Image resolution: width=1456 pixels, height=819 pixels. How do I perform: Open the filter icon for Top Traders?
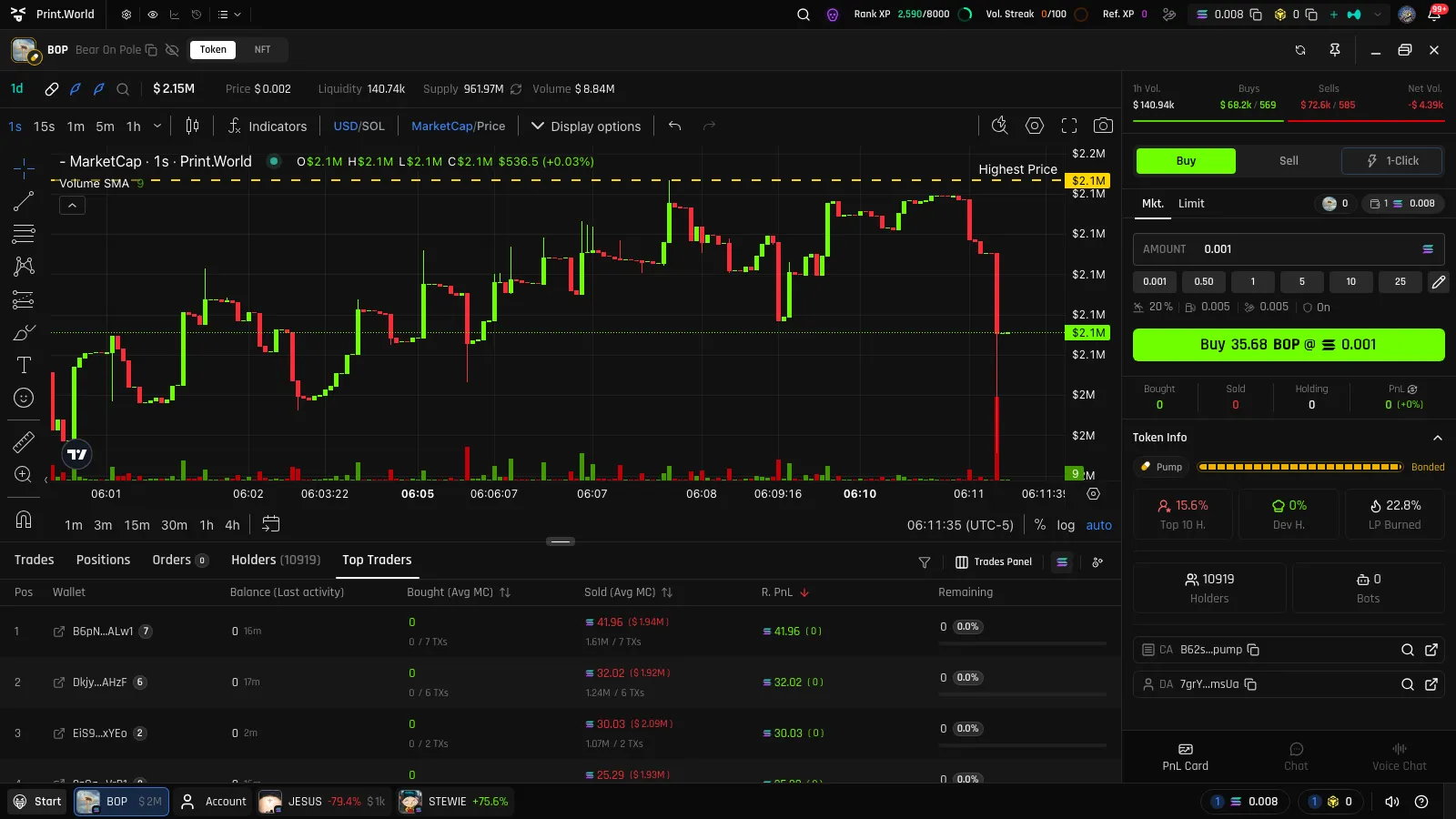click(925, 562)
